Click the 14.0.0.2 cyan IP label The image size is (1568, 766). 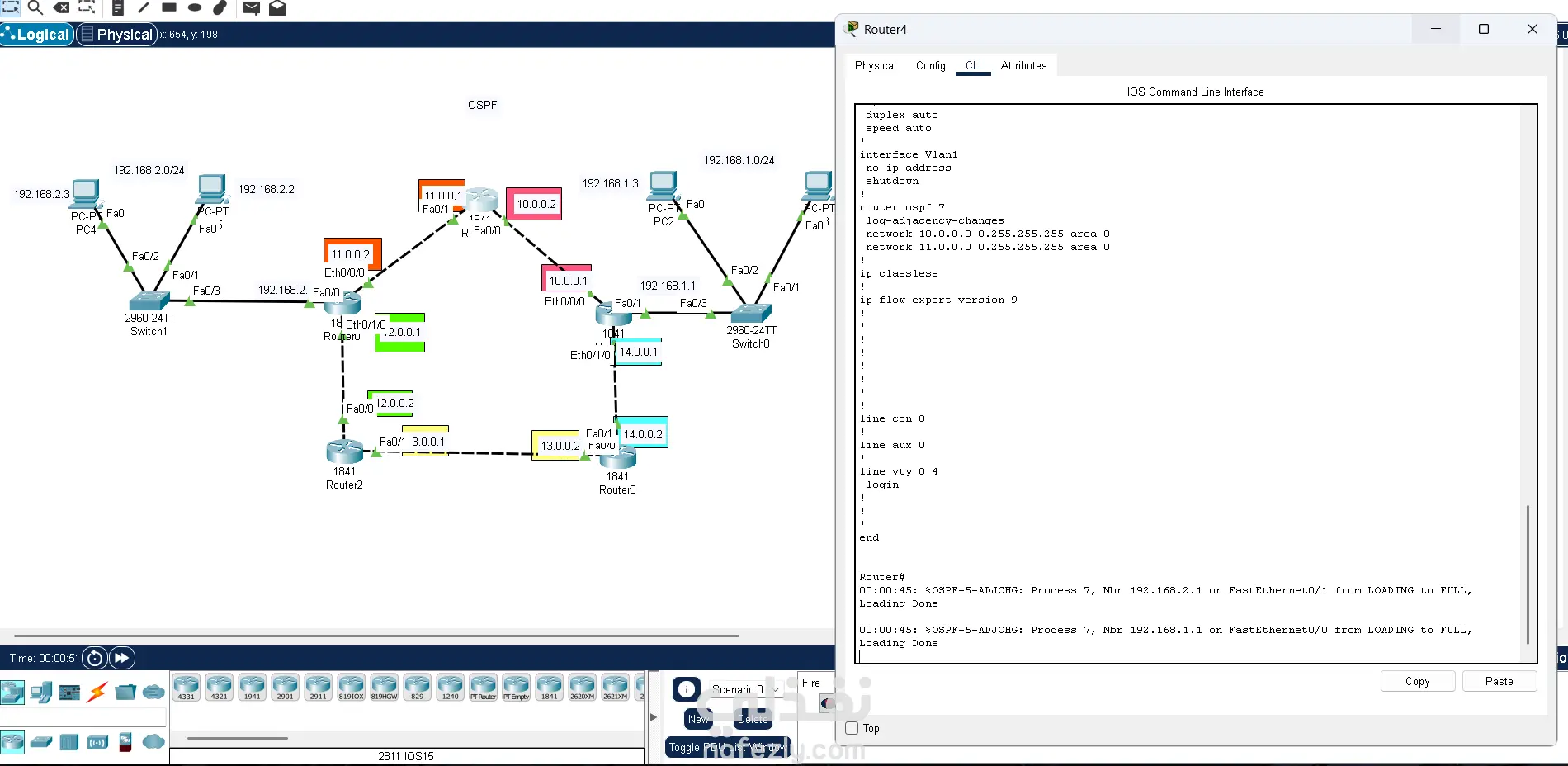click(x=643, y=433)
